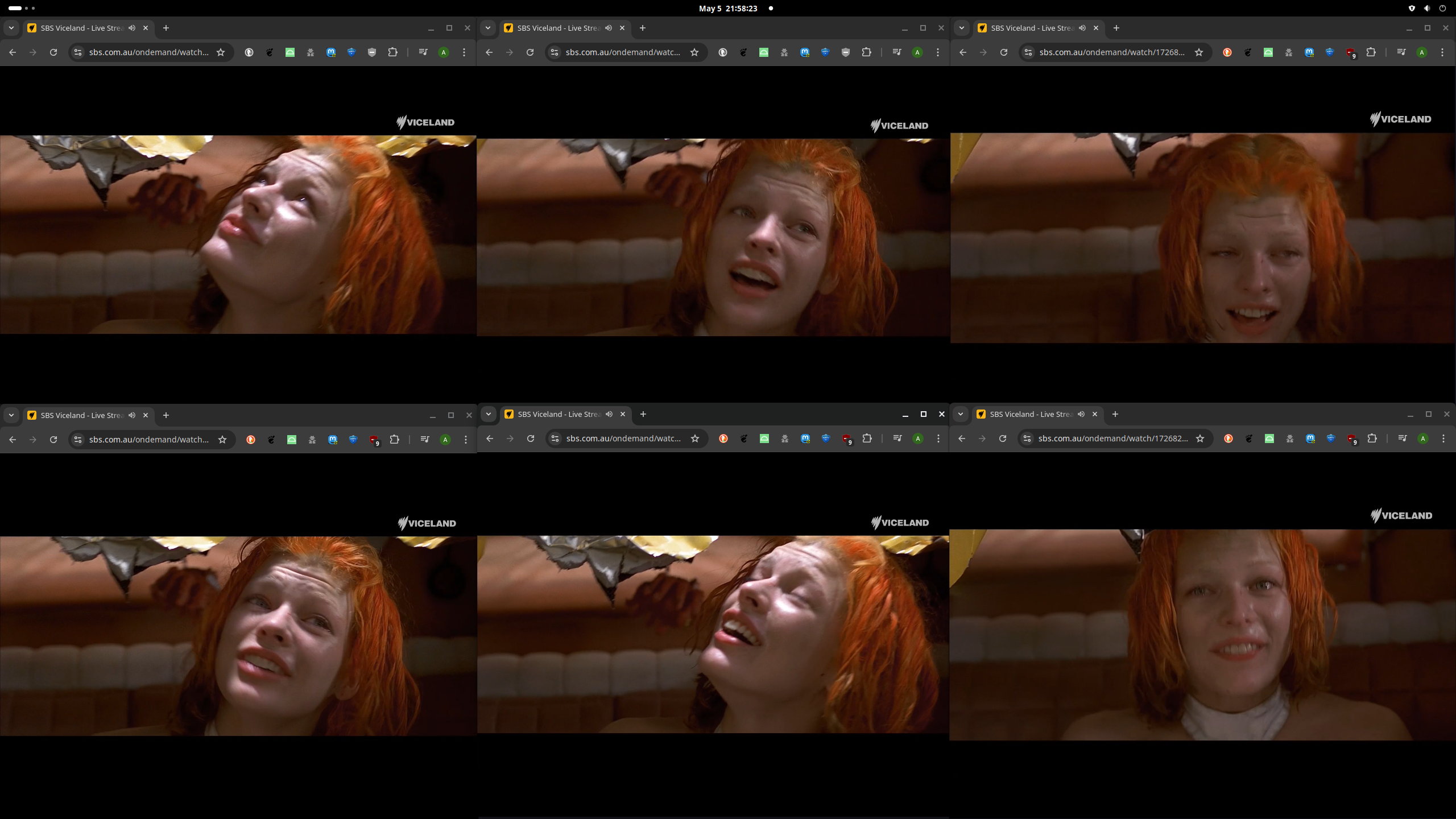Mute tab audio speaker in bottom-left window
This screenshot has width=1456, height=819.
(x=132, y=415)
